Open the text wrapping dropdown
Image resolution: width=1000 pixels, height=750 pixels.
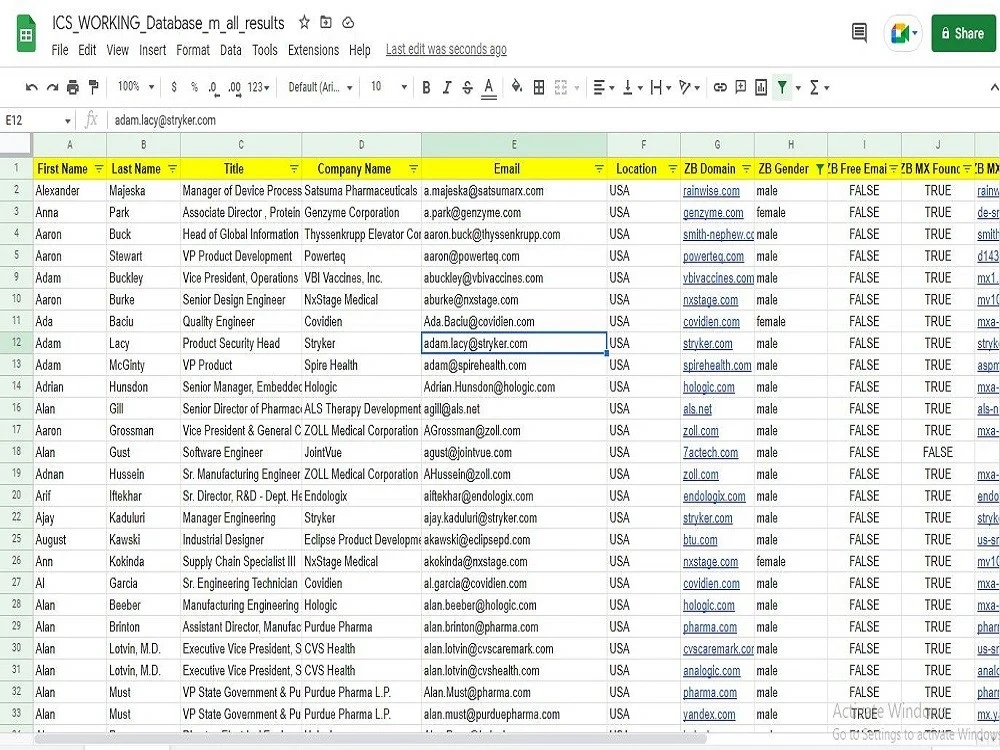pyautogui.click(x=661, y=87)
